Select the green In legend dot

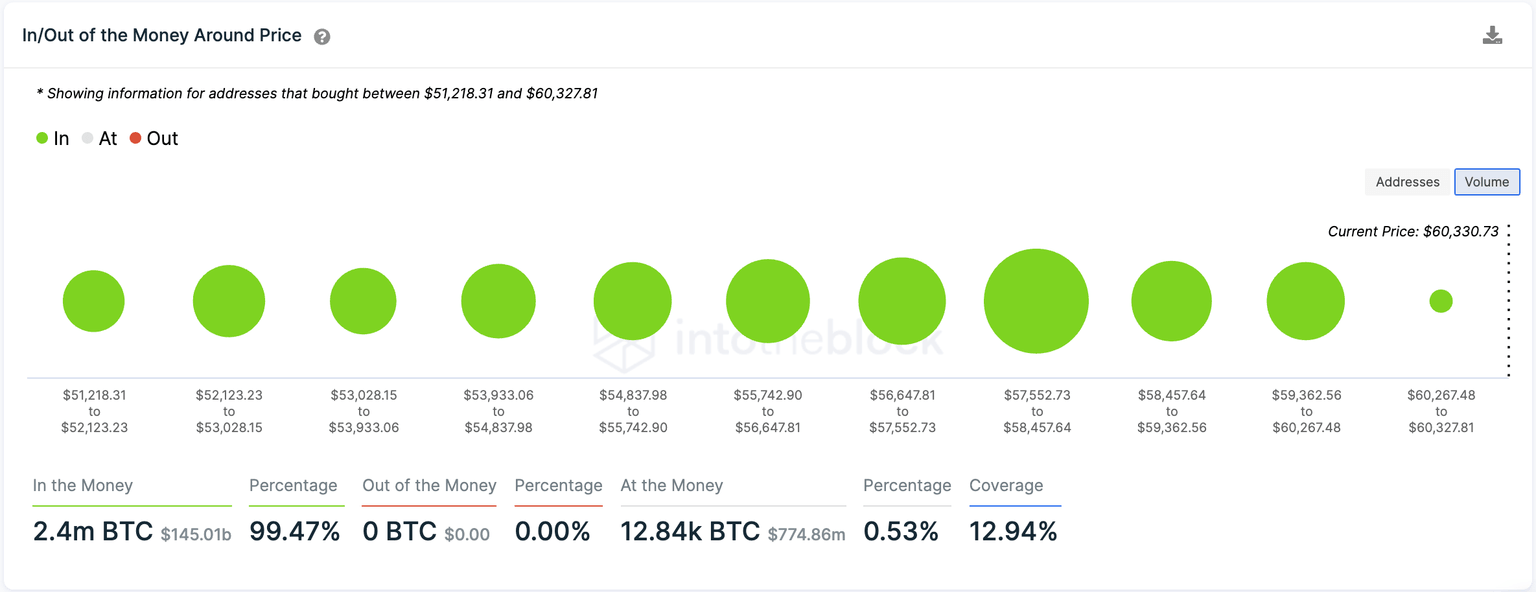point(40,138)
